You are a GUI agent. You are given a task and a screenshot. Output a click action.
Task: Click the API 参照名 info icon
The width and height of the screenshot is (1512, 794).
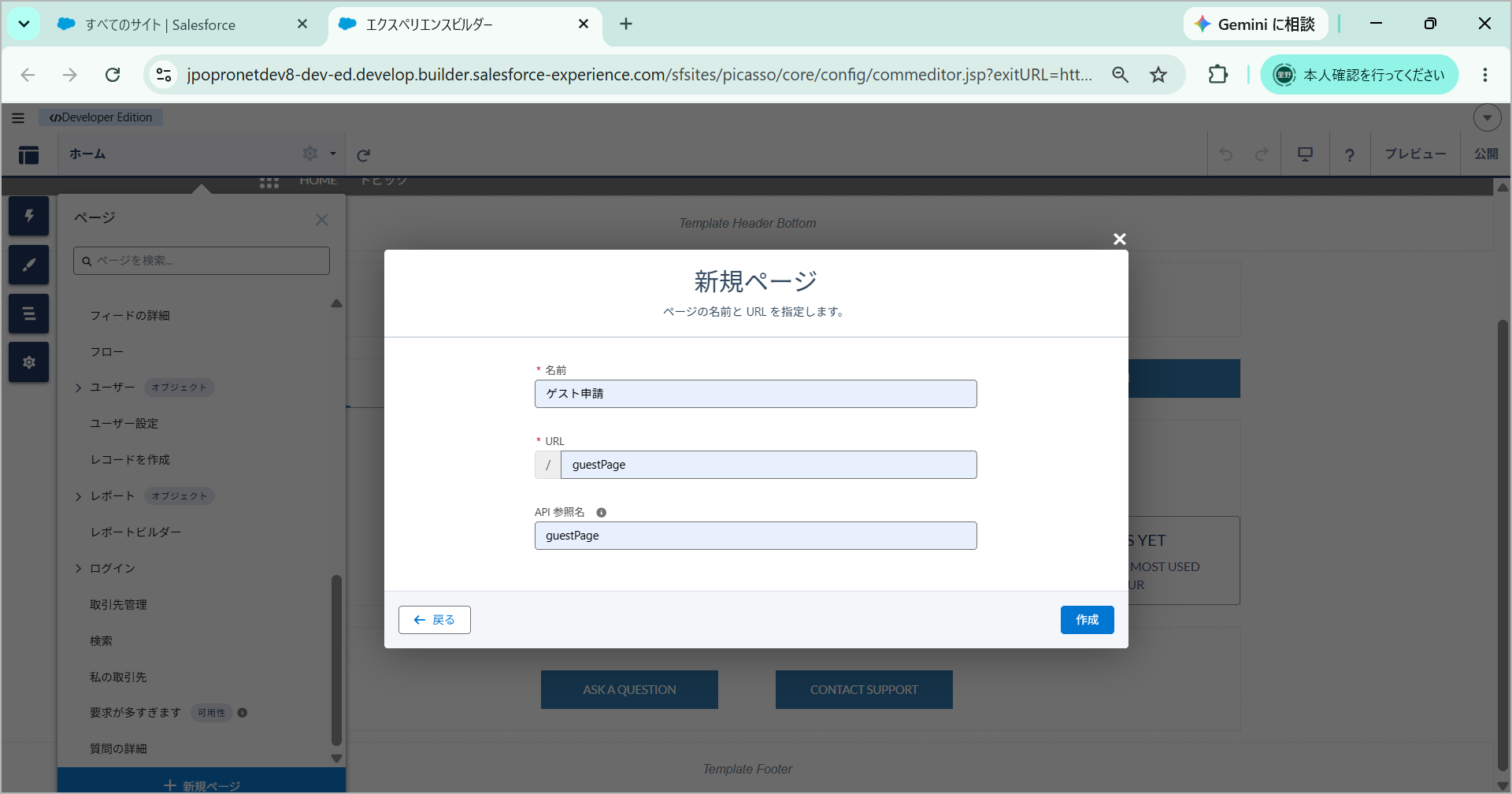click(602, 513)
